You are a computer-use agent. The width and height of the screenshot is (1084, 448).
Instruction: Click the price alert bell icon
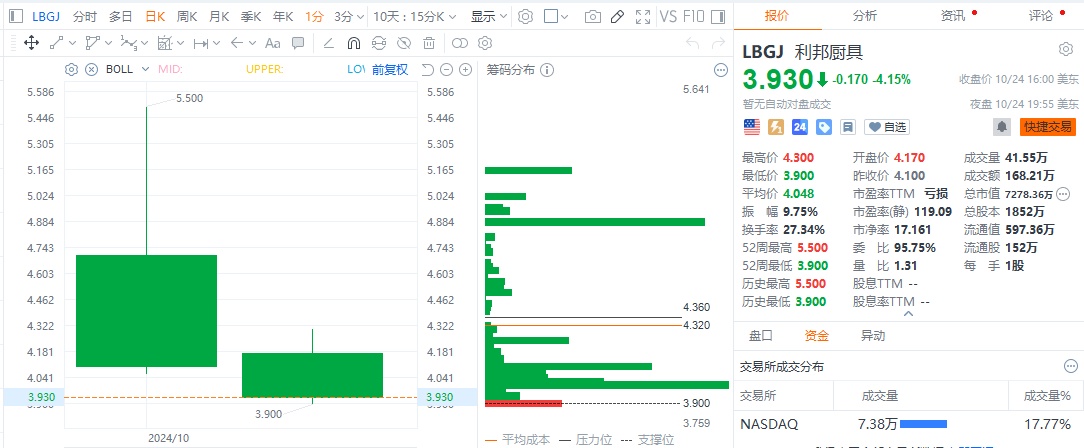tap(1000, 127)
